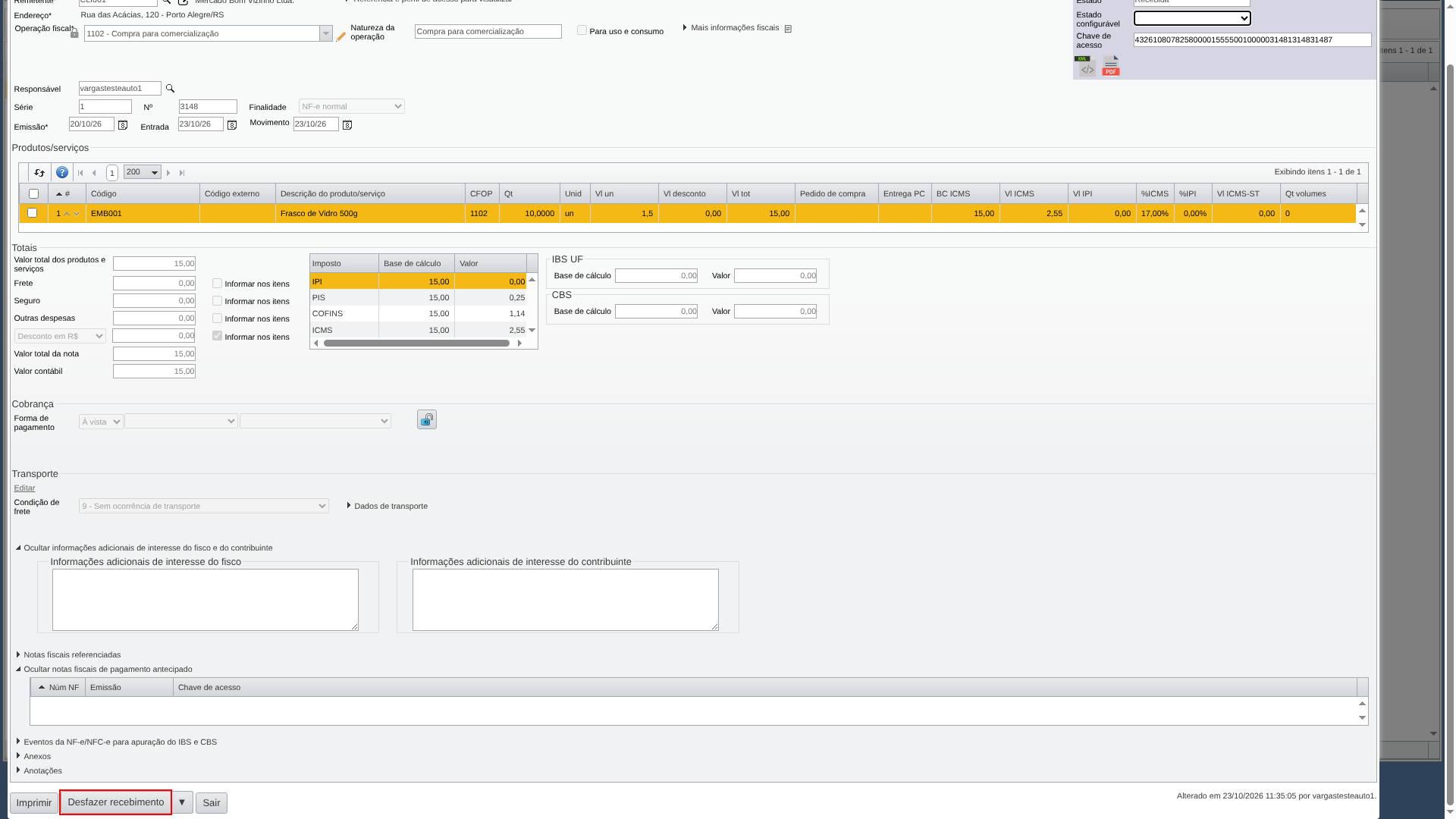Image resolution: width=1456 pixels, height=819 pixels.
Task: Refresh the products grid
Action: tap(39, 173)
